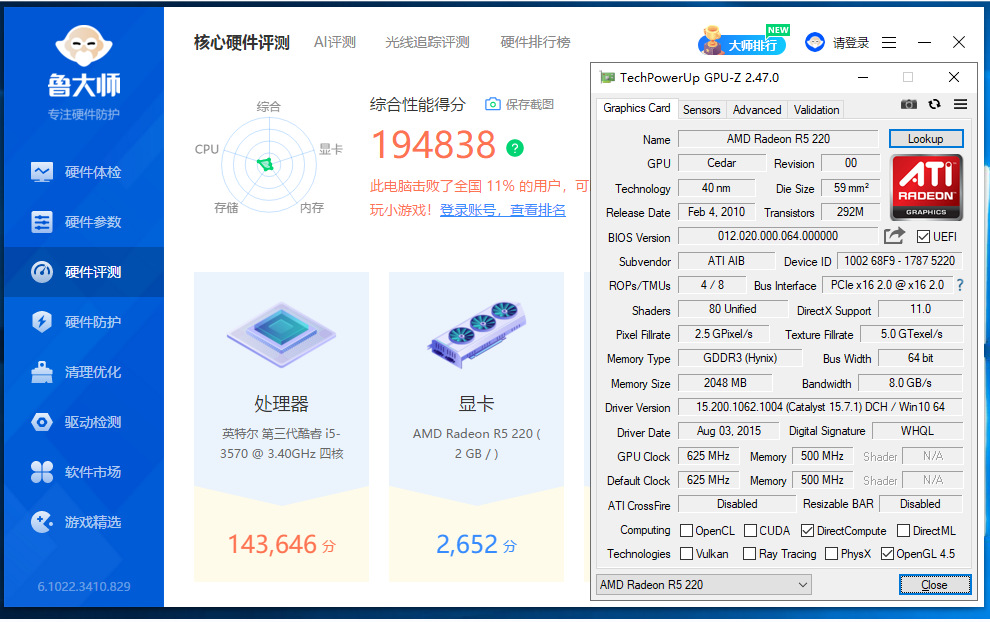Click the 2,652 分 graphics score

point(476,544)
